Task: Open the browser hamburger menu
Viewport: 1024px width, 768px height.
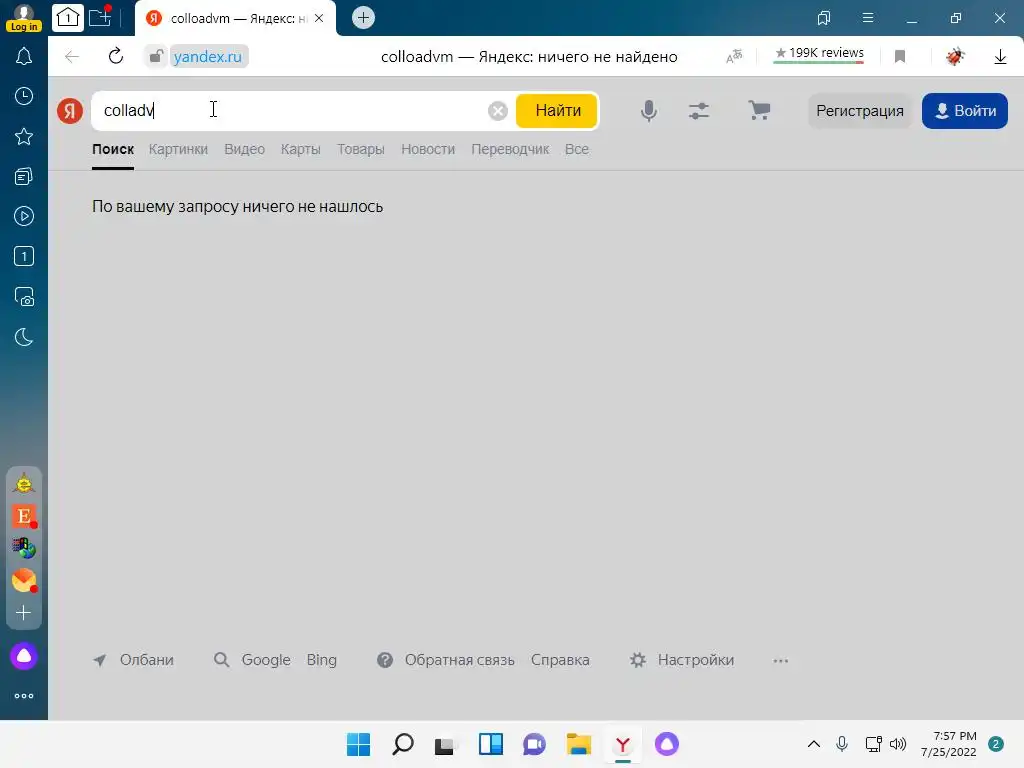Action: point(868,18)
